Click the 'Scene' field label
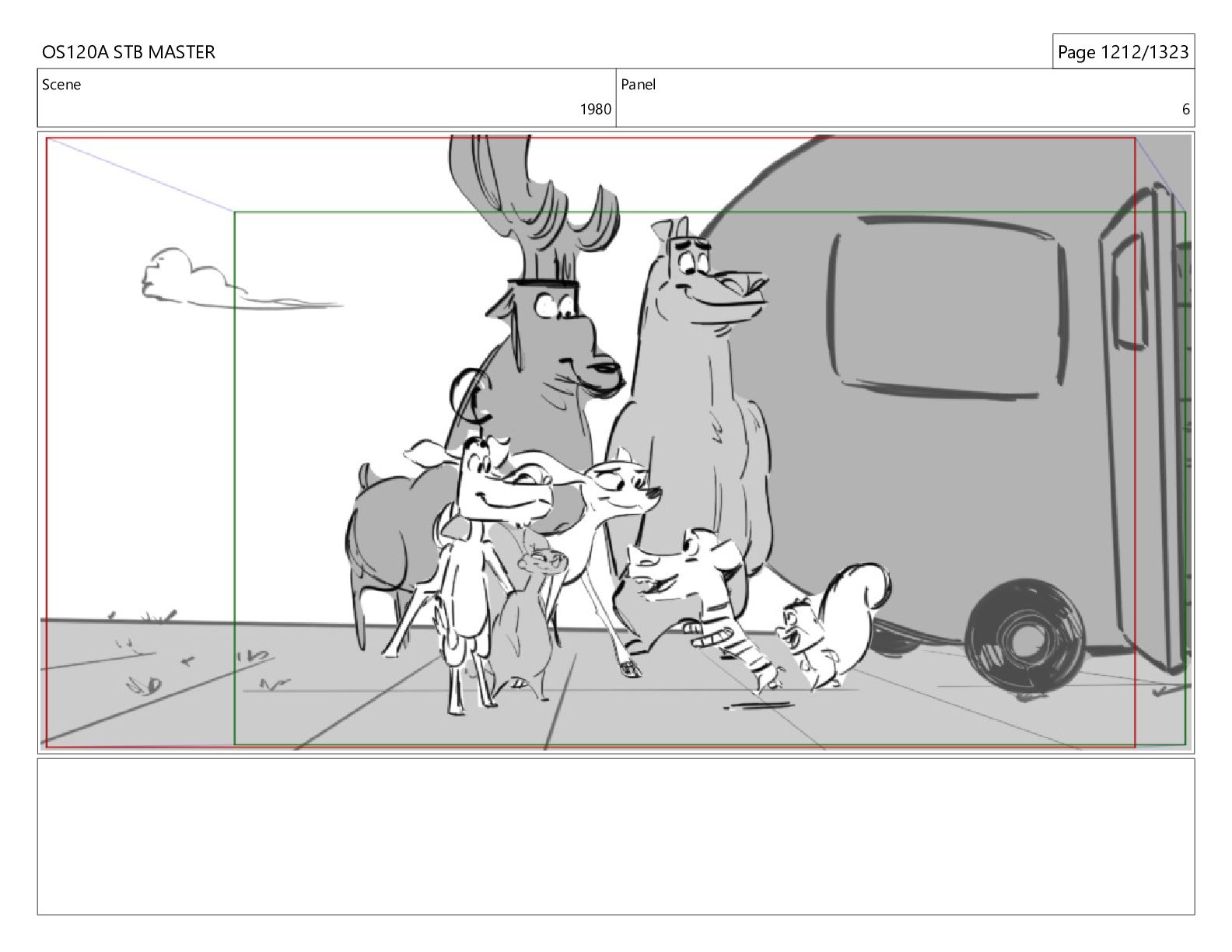The width and height of the screenshot is (1232, 952). point(61,85)
